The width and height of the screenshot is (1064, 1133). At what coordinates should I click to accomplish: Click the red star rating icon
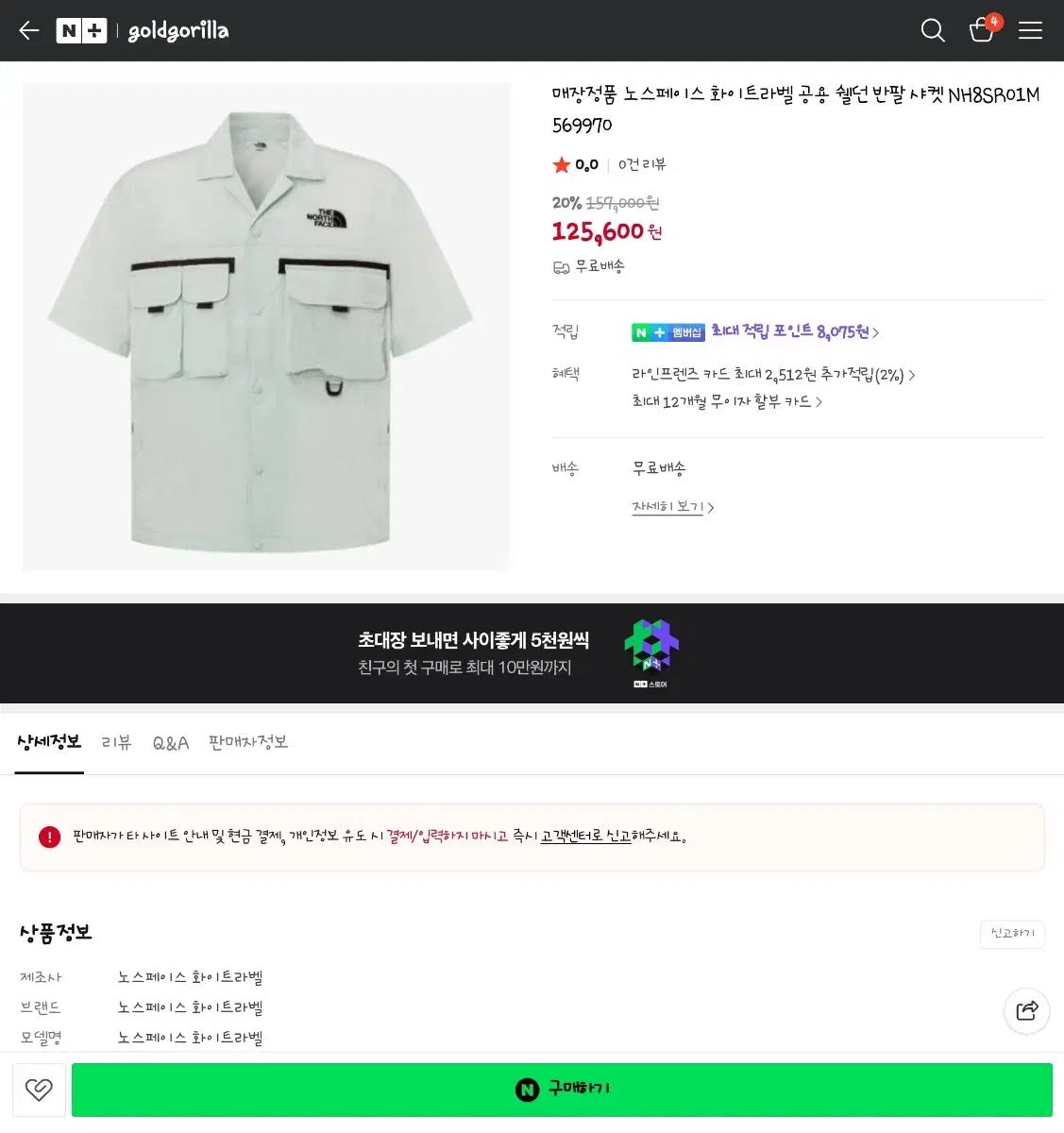point(562,165)
